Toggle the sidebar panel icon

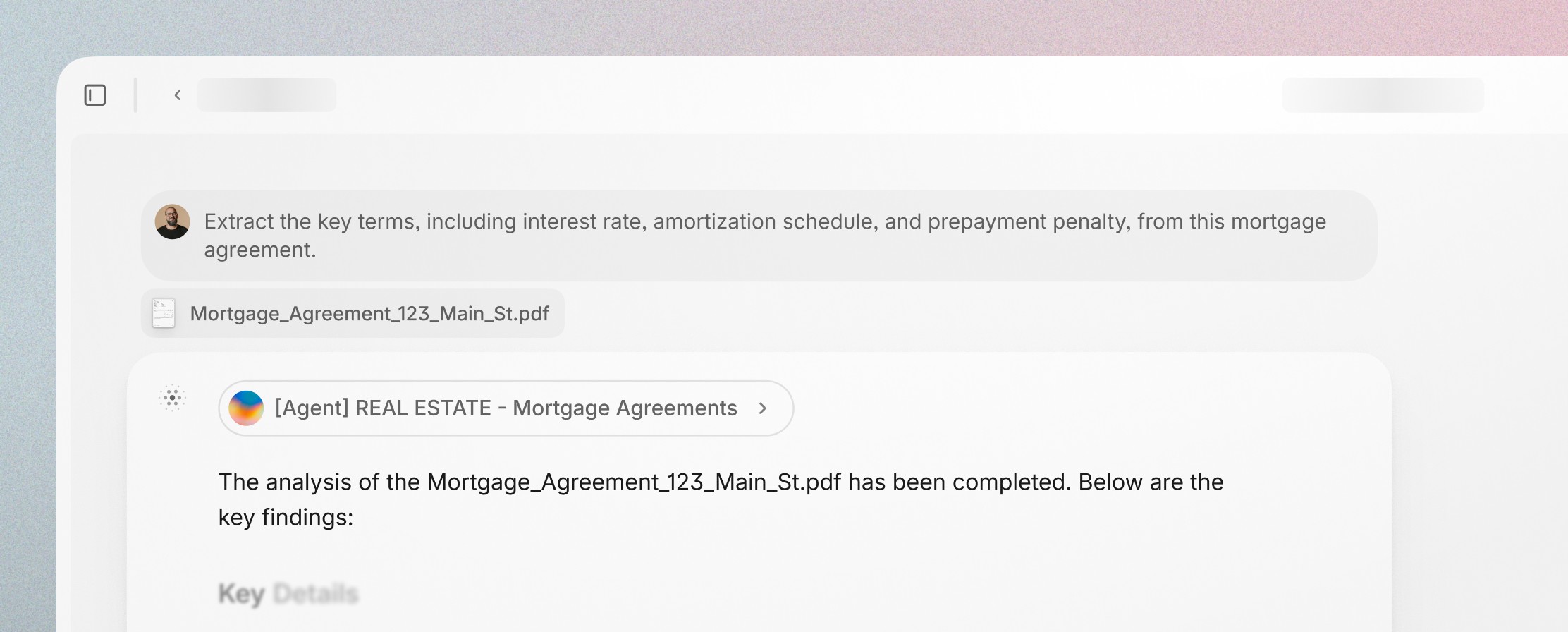pos(95,95)
